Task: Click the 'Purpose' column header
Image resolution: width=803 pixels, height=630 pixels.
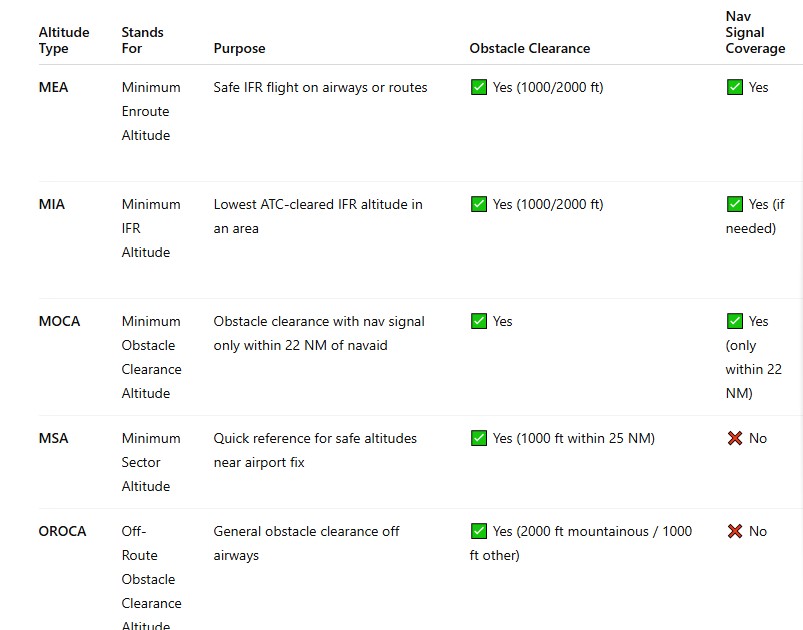Action: point(239,49)
